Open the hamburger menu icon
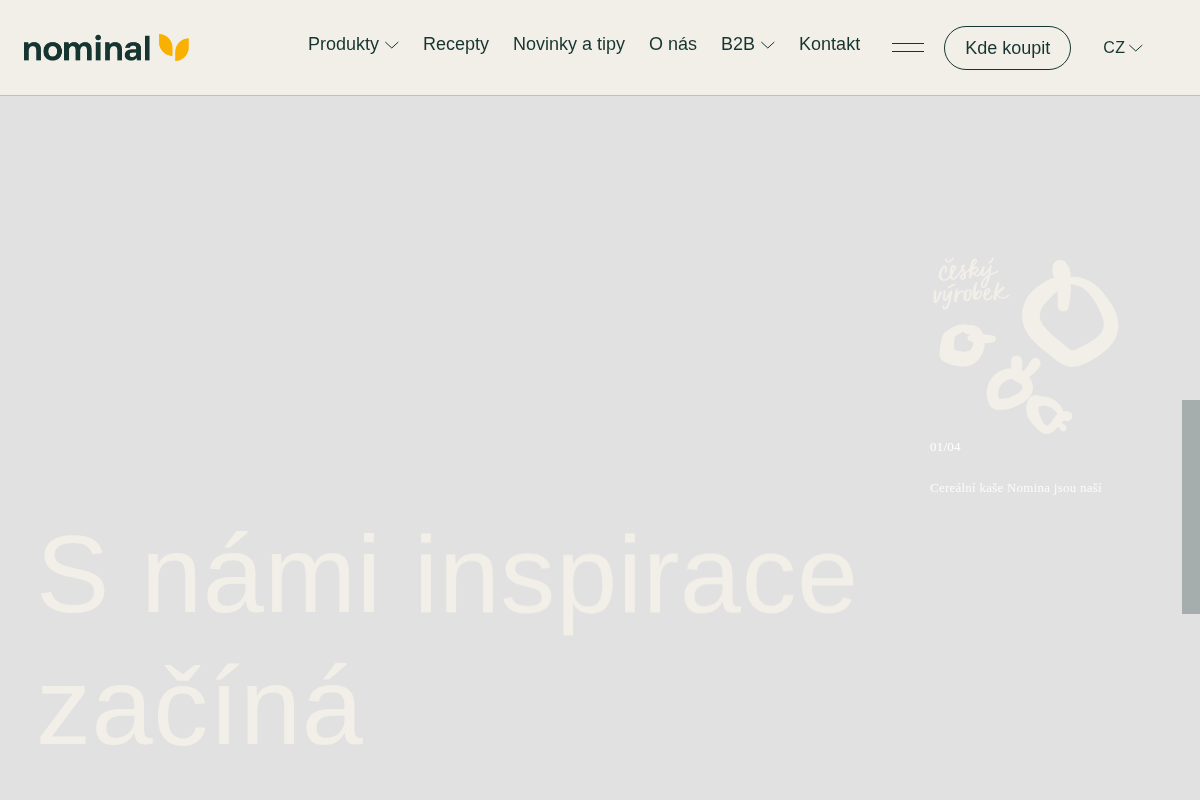 (908, 47)
